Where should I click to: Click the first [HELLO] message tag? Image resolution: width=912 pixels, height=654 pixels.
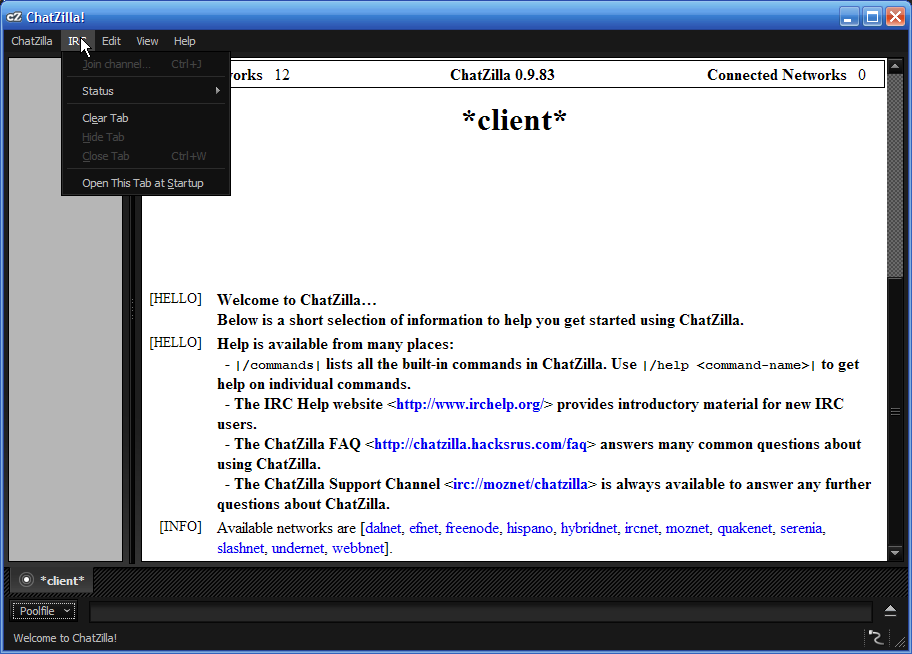tap(175, 298)
